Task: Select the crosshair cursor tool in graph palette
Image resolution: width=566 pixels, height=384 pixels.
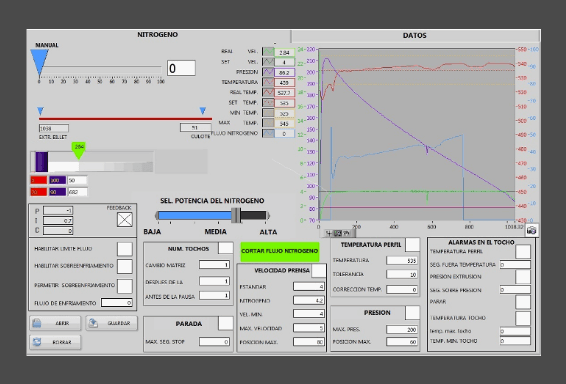Action: tap(328, 233)
